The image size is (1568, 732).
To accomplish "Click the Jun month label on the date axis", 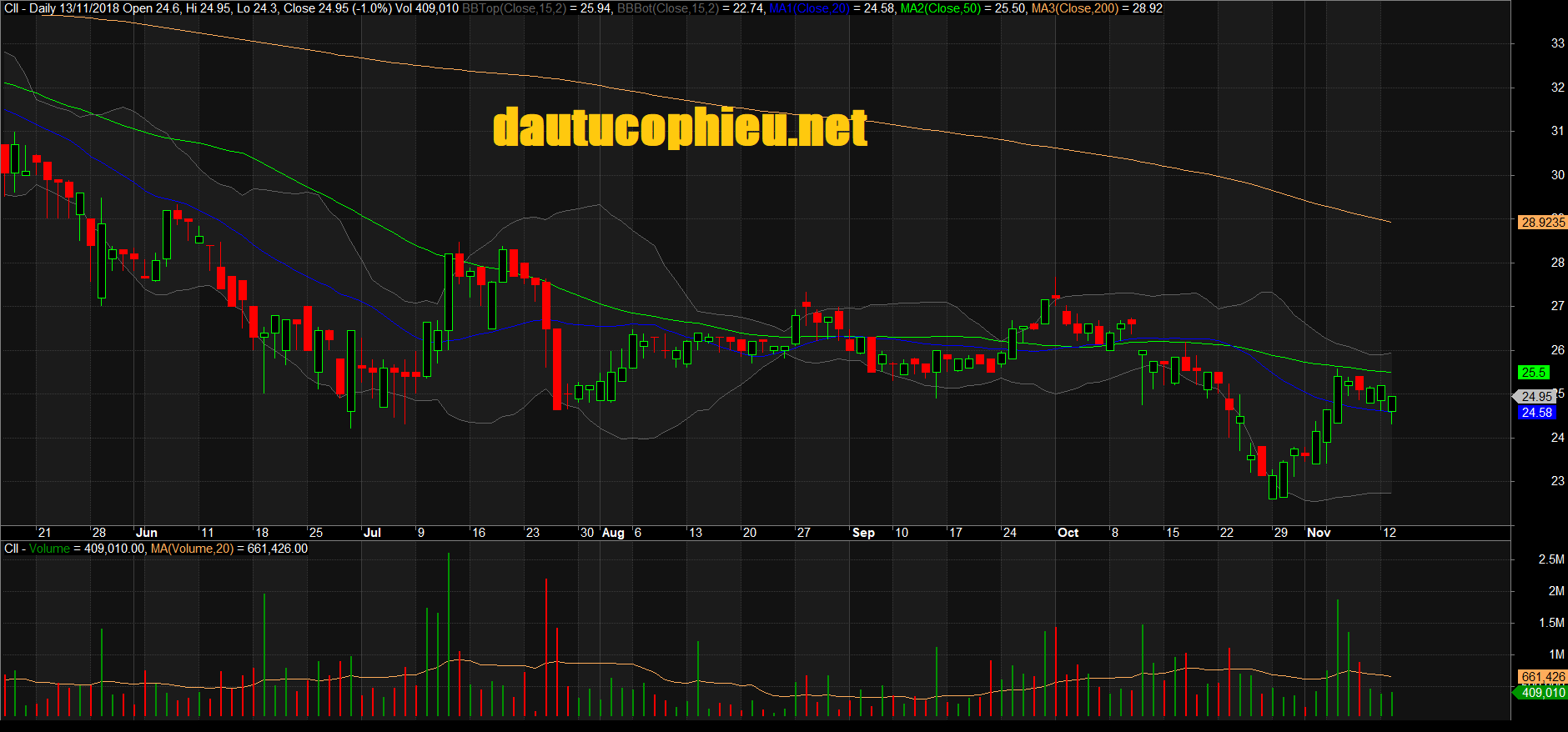I will pyautogui.click(x=147, y=533).
